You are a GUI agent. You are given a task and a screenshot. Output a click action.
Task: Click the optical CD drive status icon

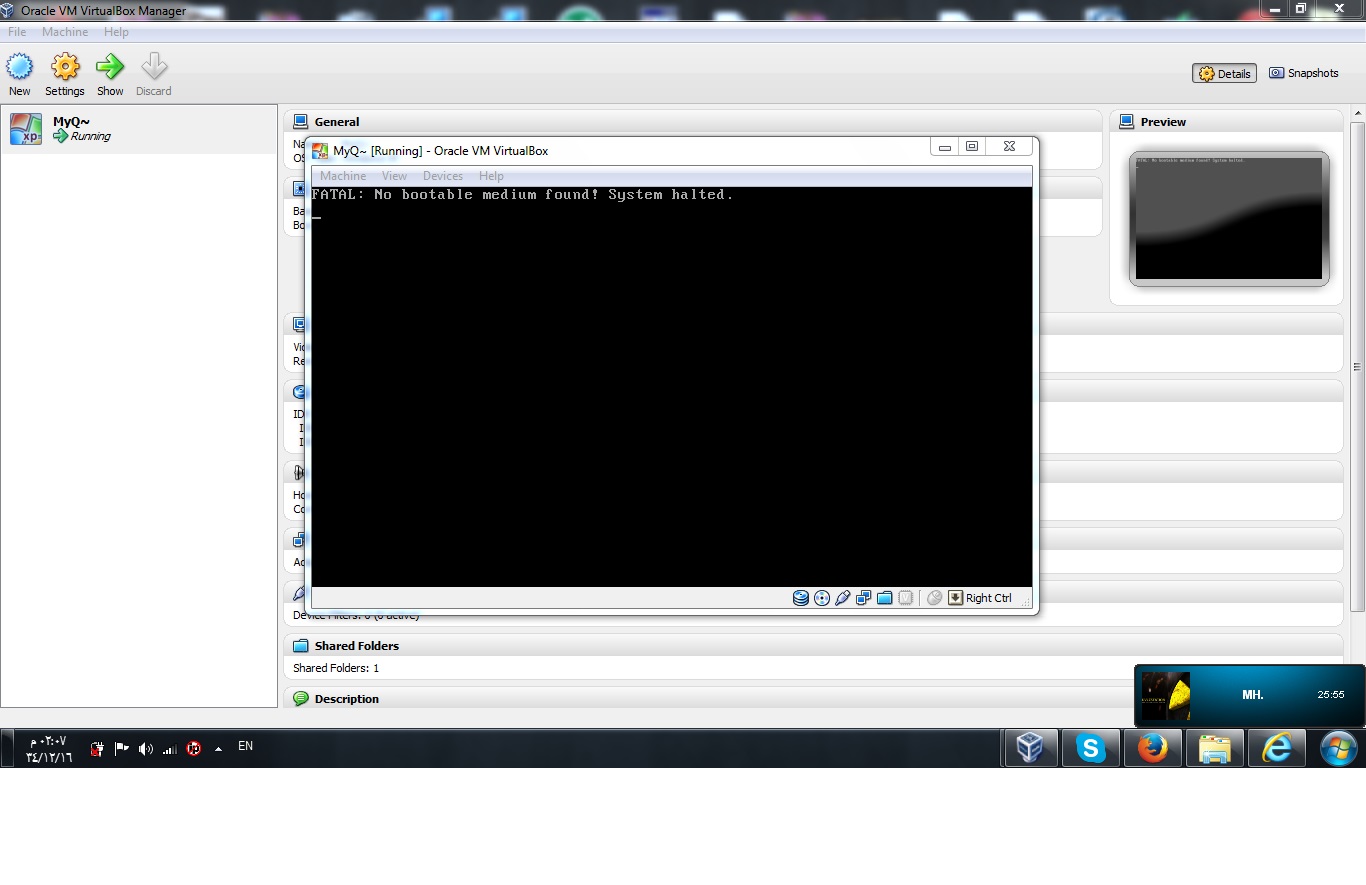tap(822, 598)
